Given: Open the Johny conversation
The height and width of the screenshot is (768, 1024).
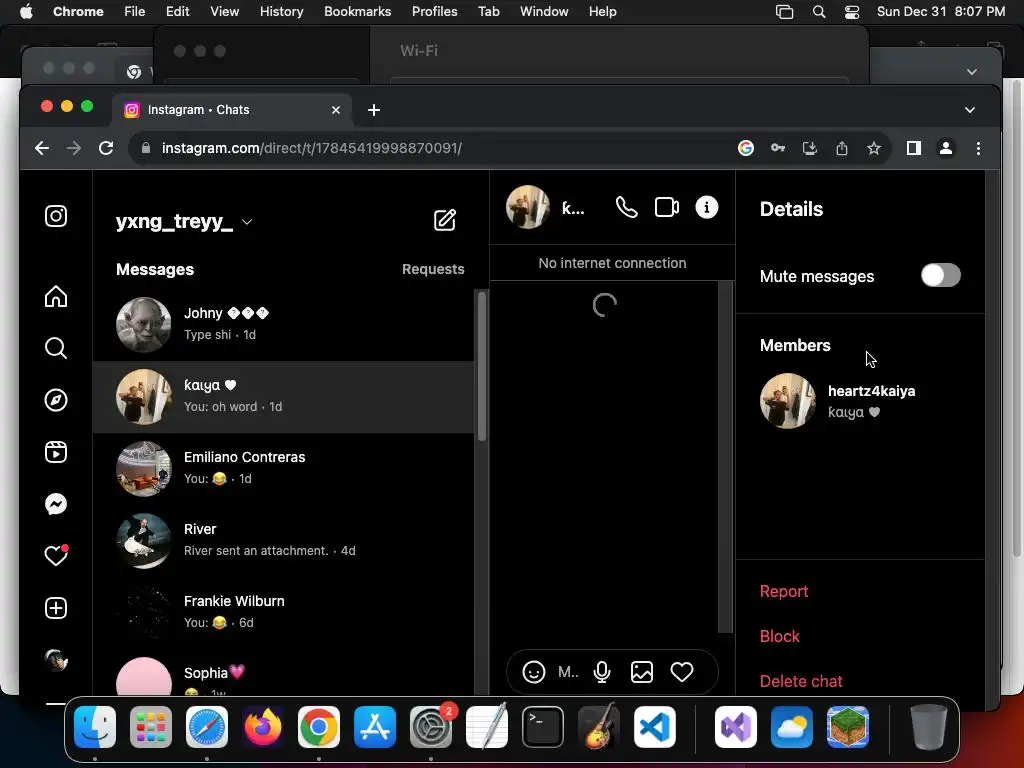Looking at the screenshot, I should [284, 325].
